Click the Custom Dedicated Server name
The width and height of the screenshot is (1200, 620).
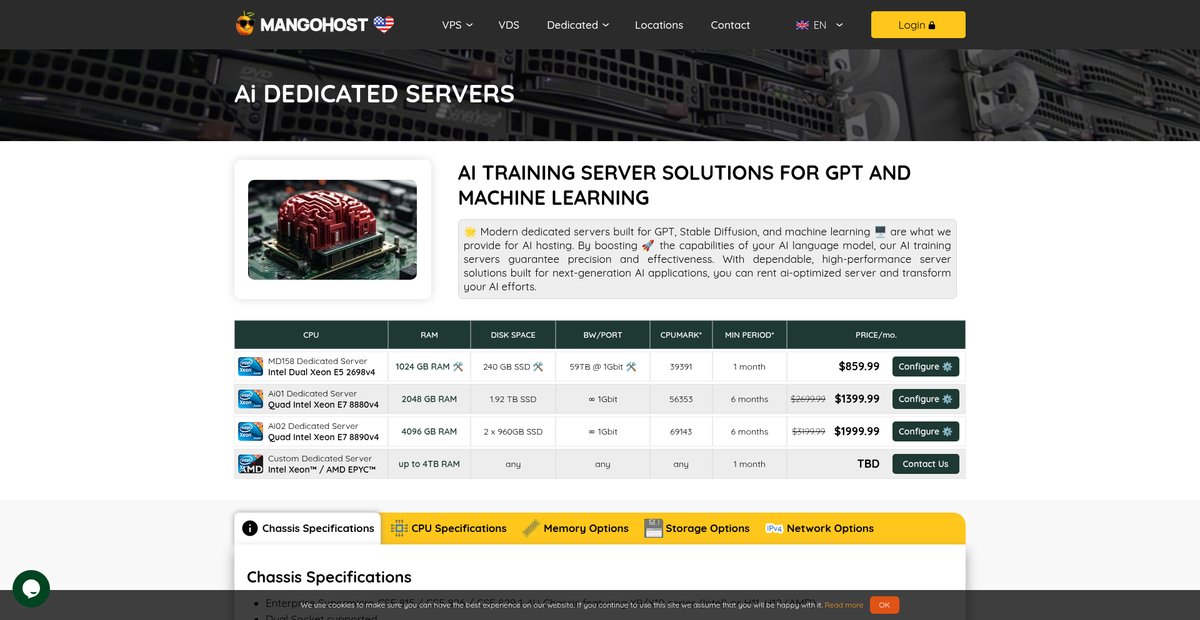[x=320, y=459]
